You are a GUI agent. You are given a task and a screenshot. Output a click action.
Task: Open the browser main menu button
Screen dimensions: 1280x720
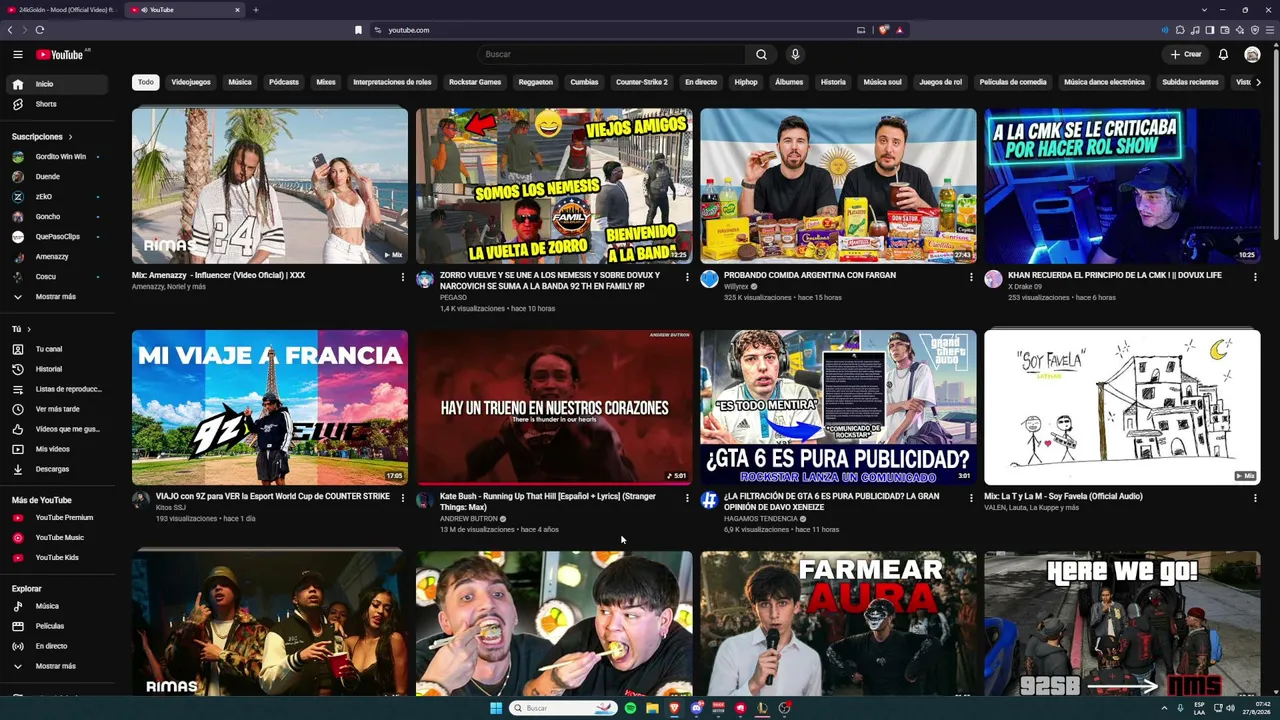pyautogui.click(x=1270, y=30)
